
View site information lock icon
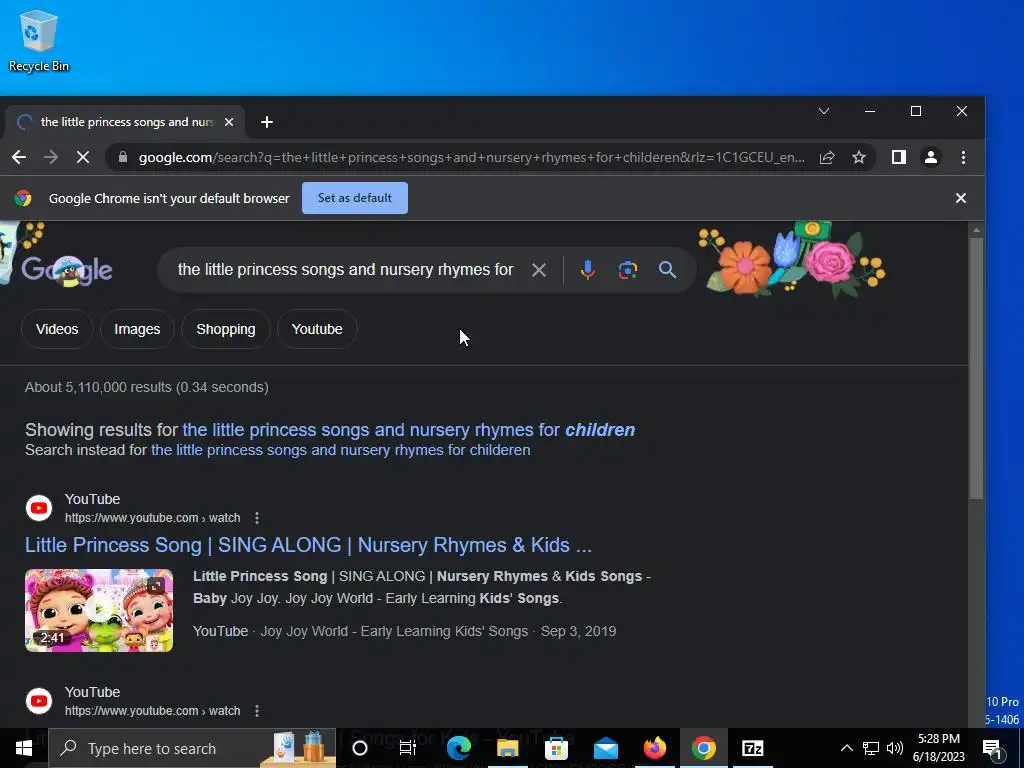122,157
